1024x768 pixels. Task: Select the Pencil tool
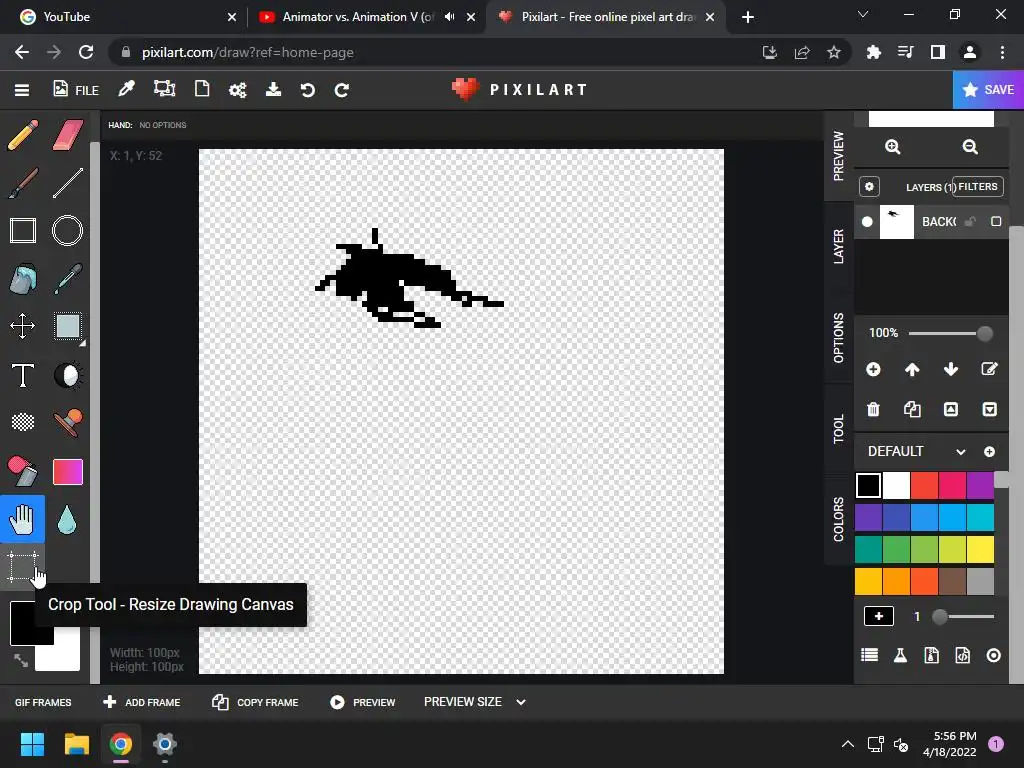(23, 135)
